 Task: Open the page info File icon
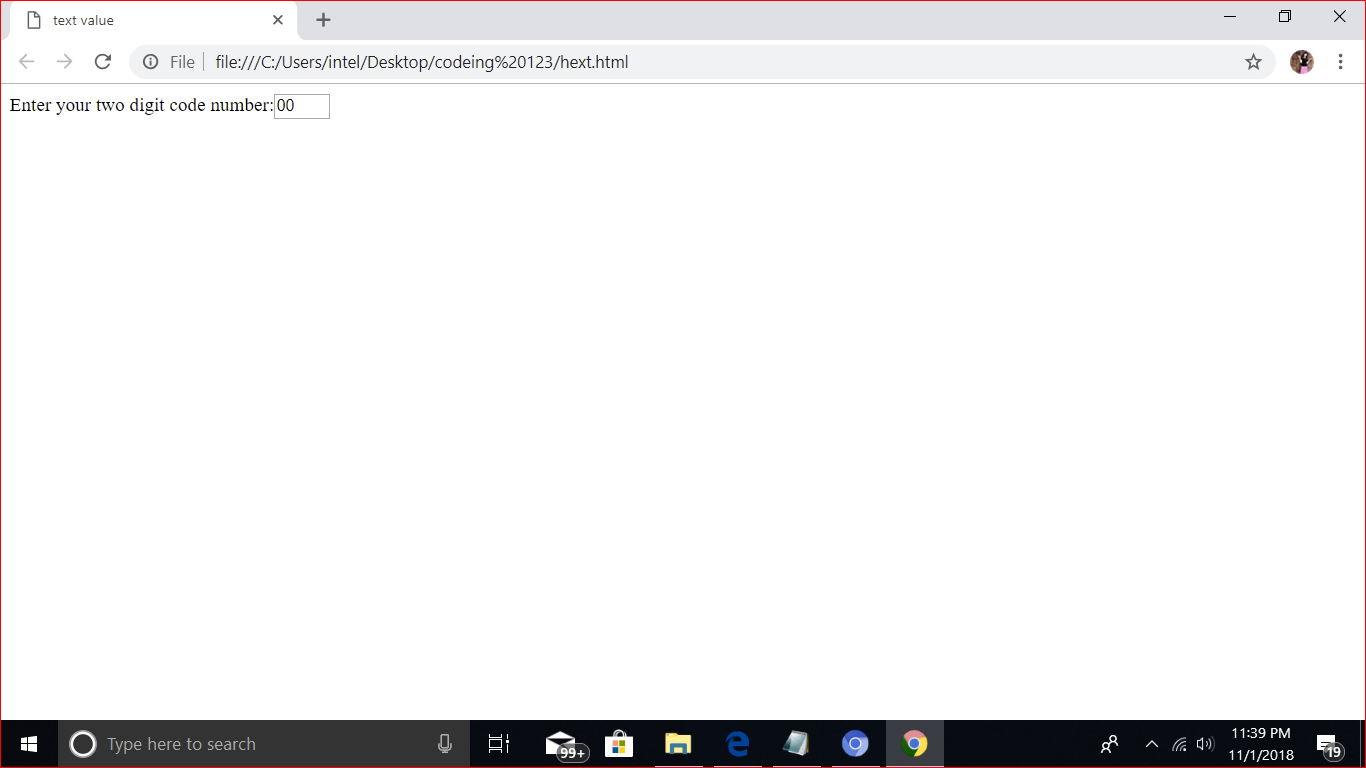point(150,61)
